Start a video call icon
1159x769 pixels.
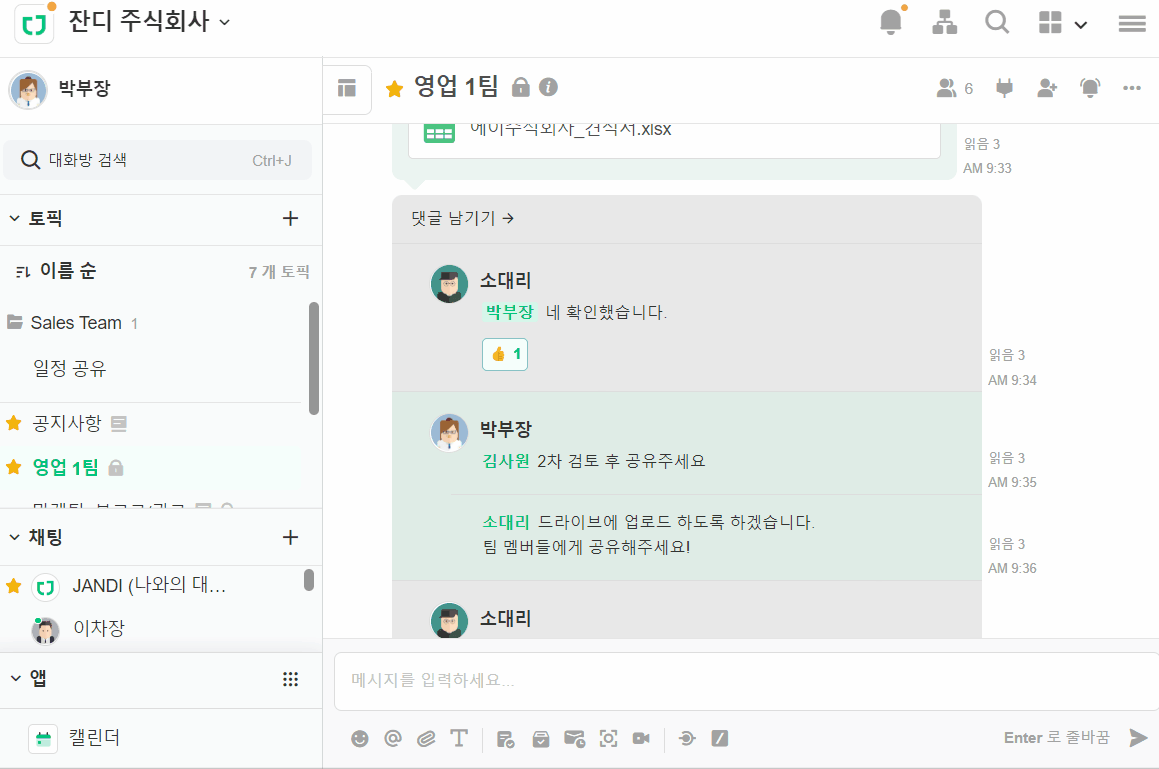pyautogui.click(x=641, y=738)
